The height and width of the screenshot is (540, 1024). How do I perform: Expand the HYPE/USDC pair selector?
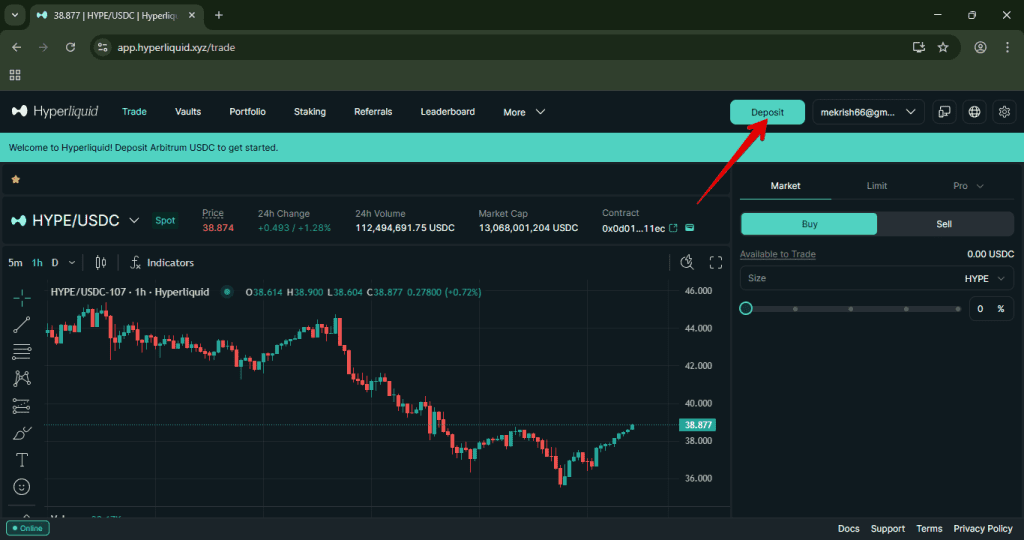coord(134,220)
